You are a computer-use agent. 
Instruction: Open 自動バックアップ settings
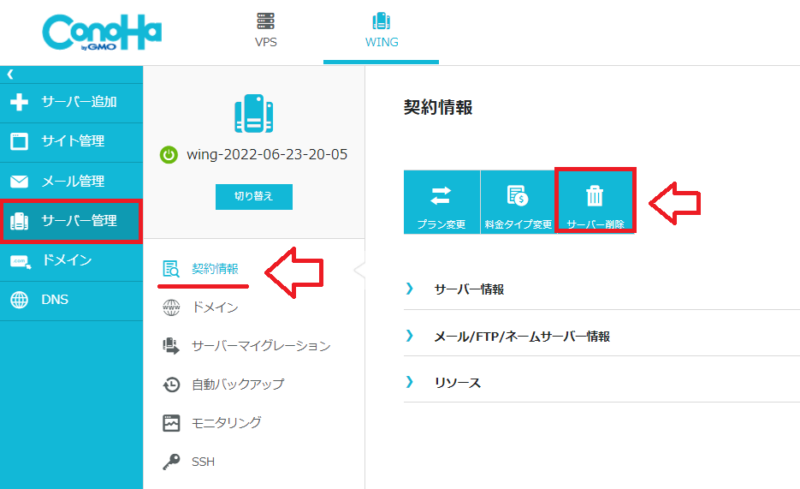pos(237,384)
